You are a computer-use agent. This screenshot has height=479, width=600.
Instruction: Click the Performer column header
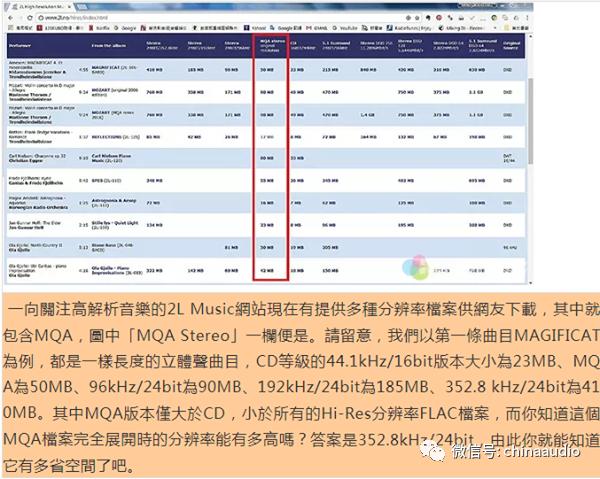(20, 46)
